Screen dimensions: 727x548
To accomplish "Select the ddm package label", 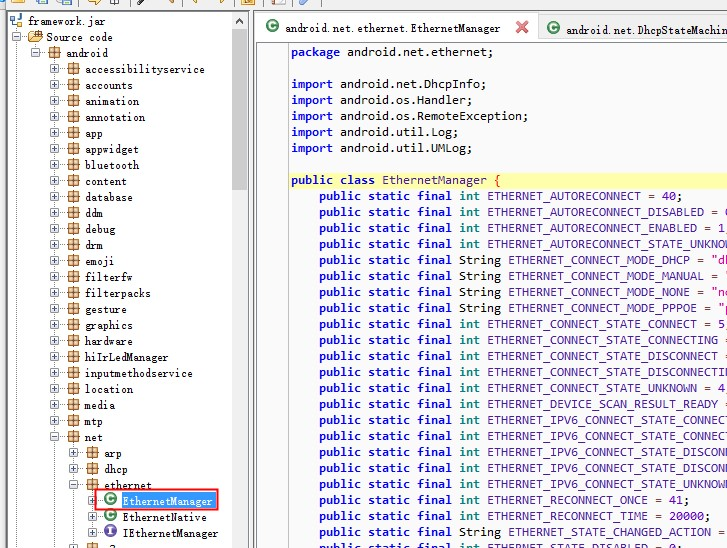I will coord(94,213).
